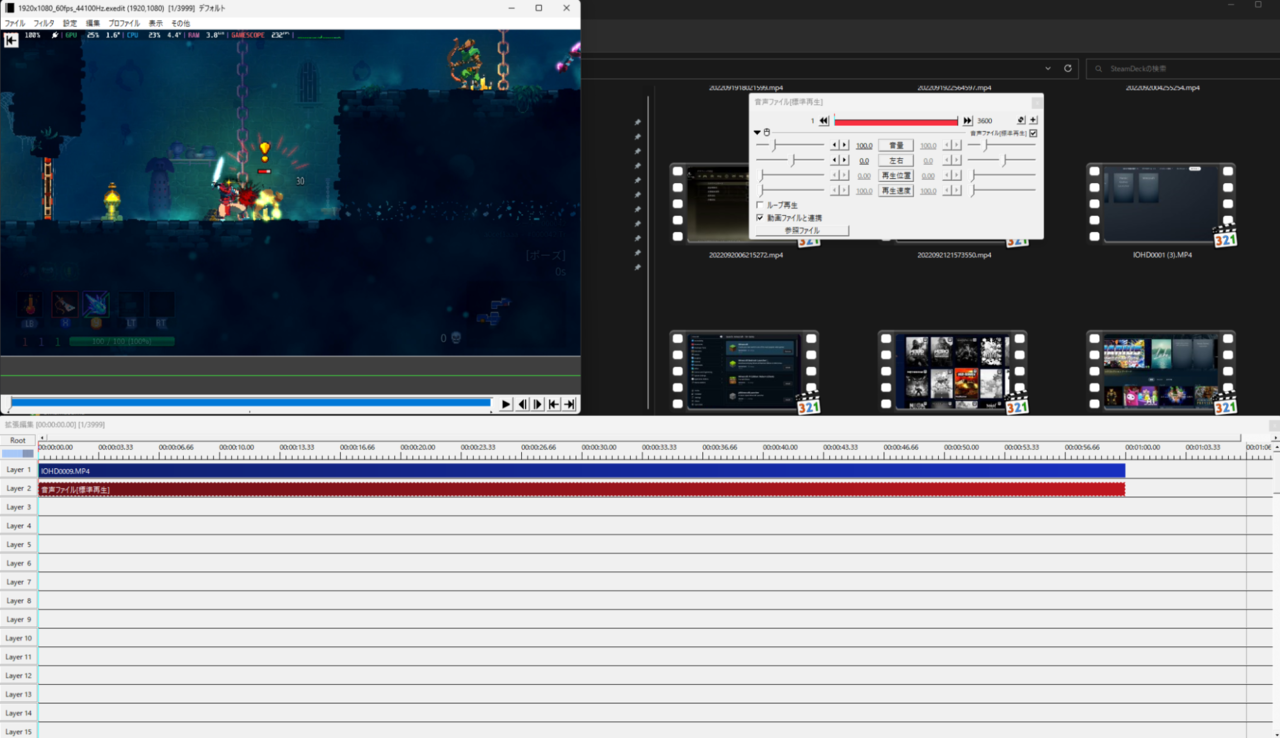
Task: Click the 参照ファイル button
Action: 802,231
